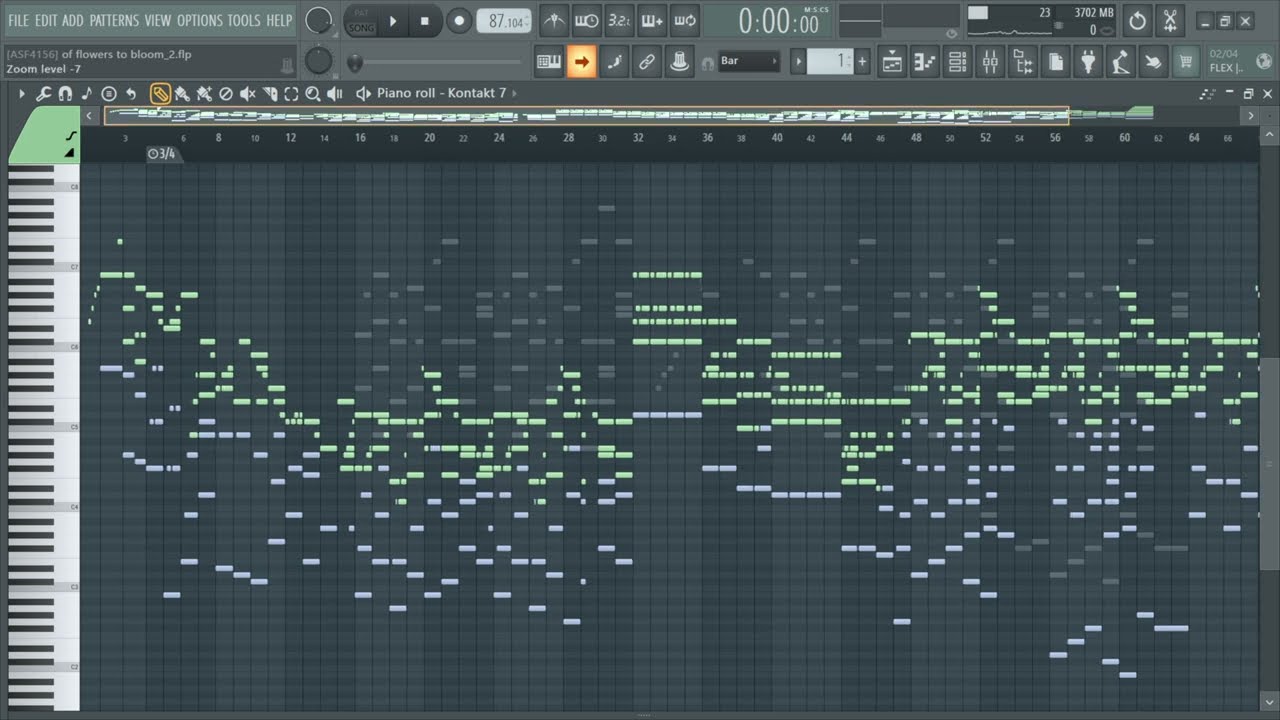Expand the Kontakt 7 target channel arrow

click(515, 93)
